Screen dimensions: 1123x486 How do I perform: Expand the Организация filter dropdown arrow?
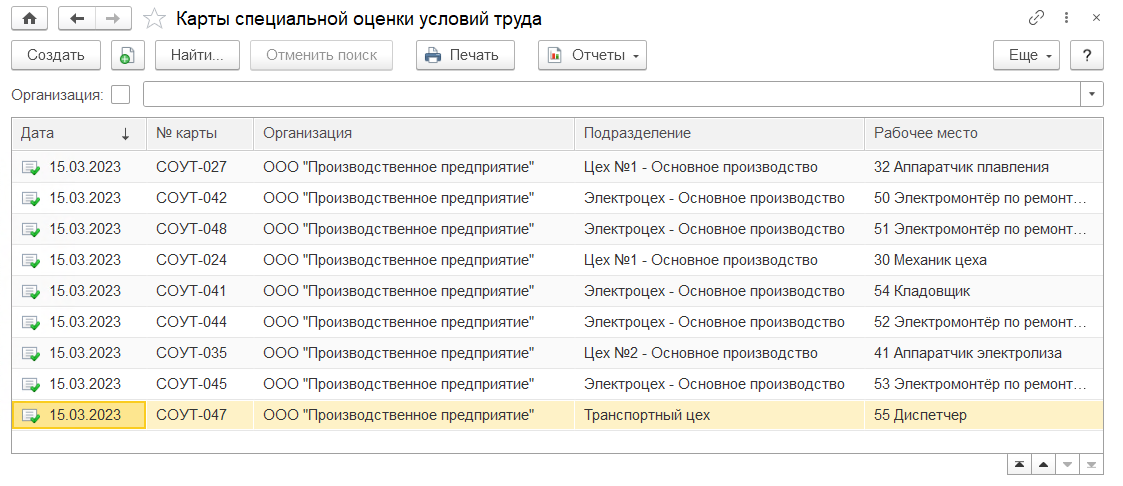(x=1092, y=94)
